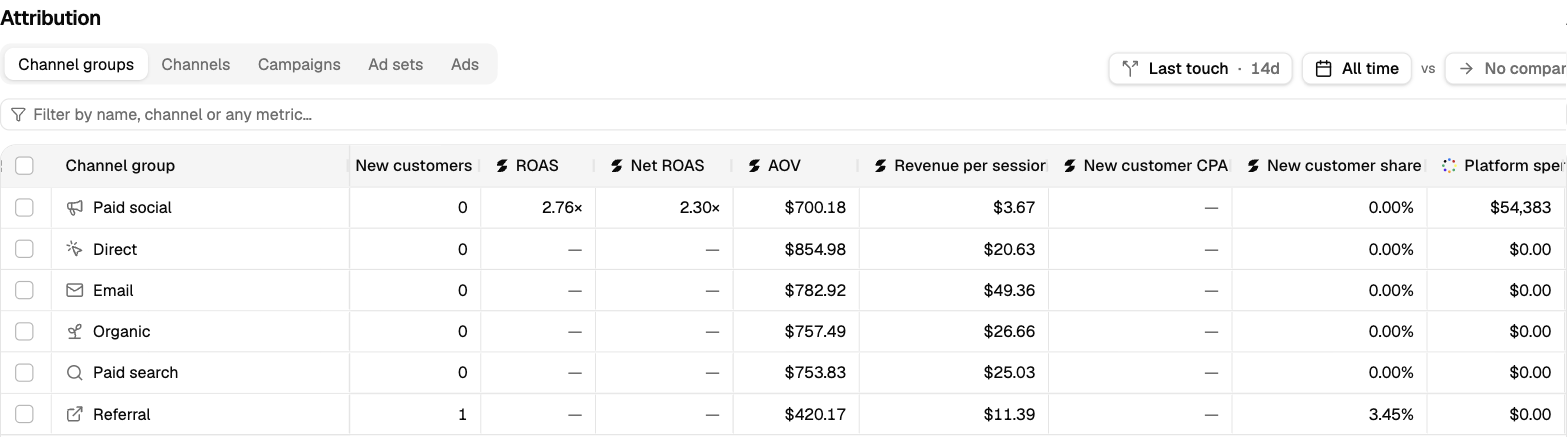Image resolution: width=1567 pixels, height=437 pixels.
Task: Select the Paid social row checkbox
Action: click(x=25, y=208)
